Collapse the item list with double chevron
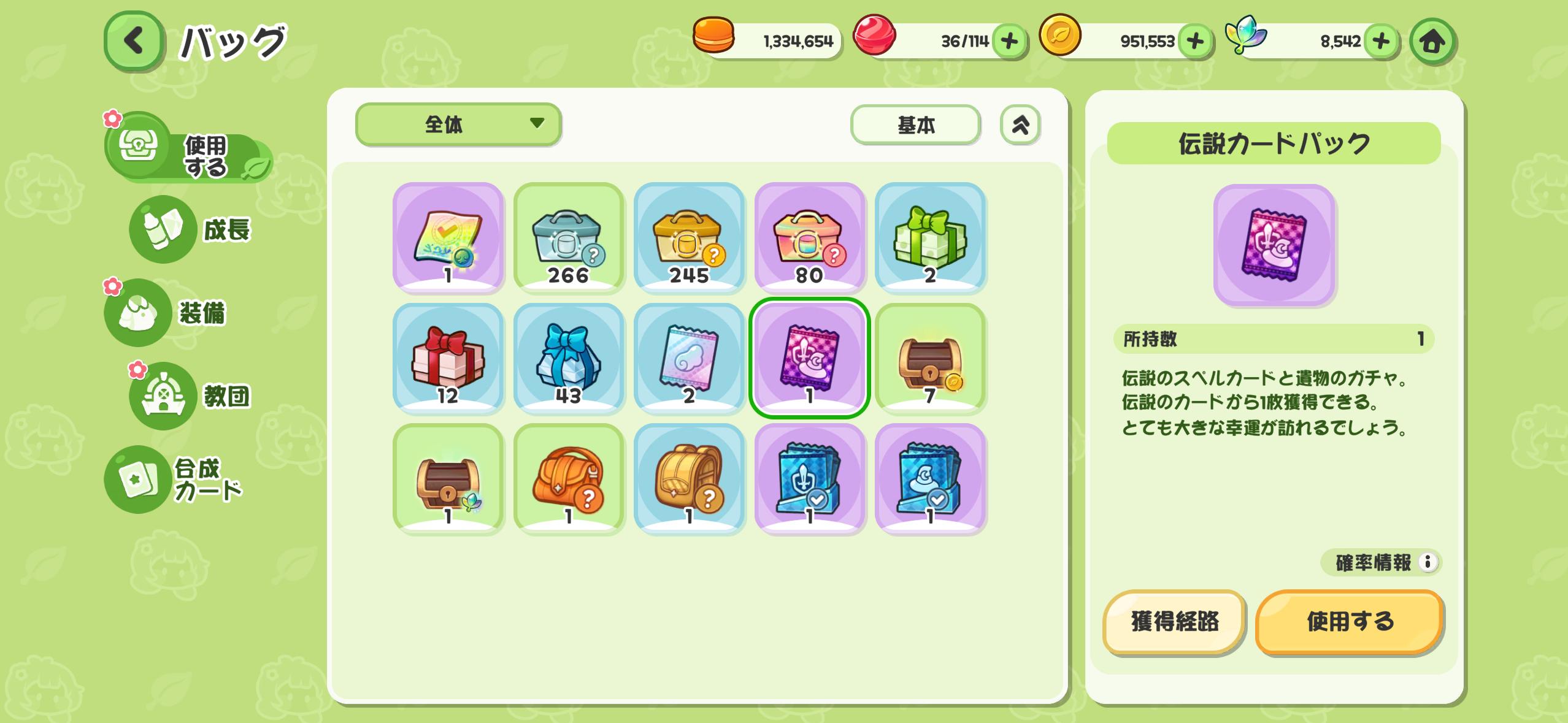Screen dimensions: 1568x723 point(1020,124)
